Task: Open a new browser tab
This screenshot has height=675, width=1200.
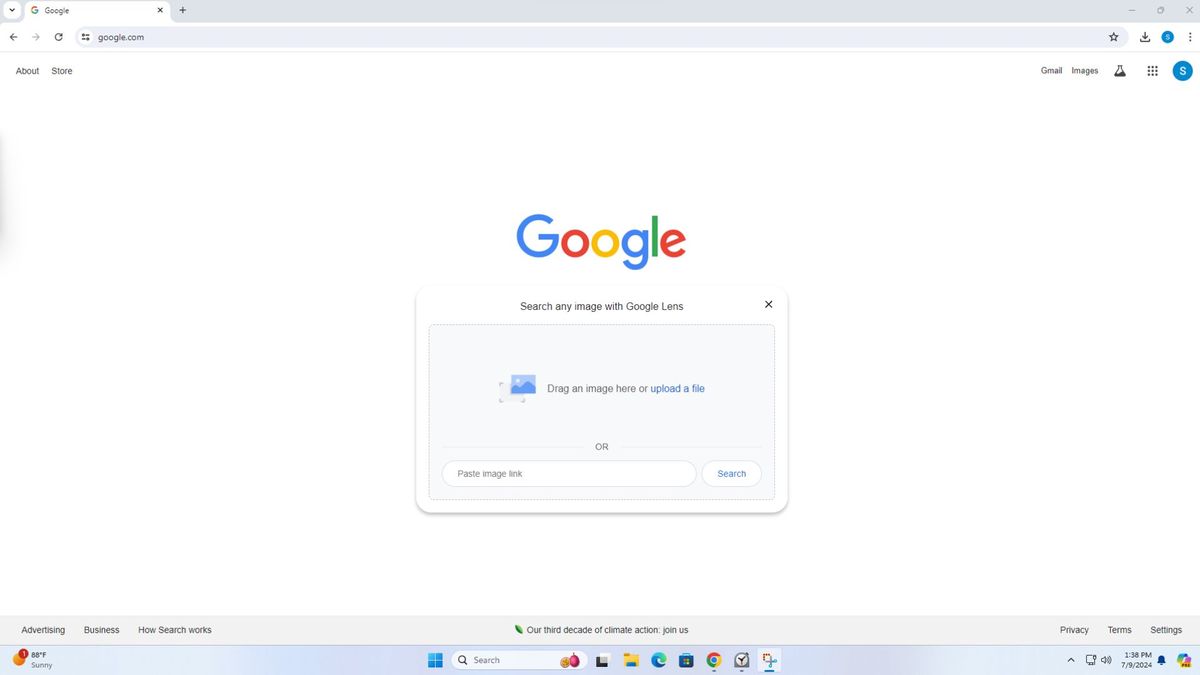Action: pyautogui.click(x=182, y=10)
